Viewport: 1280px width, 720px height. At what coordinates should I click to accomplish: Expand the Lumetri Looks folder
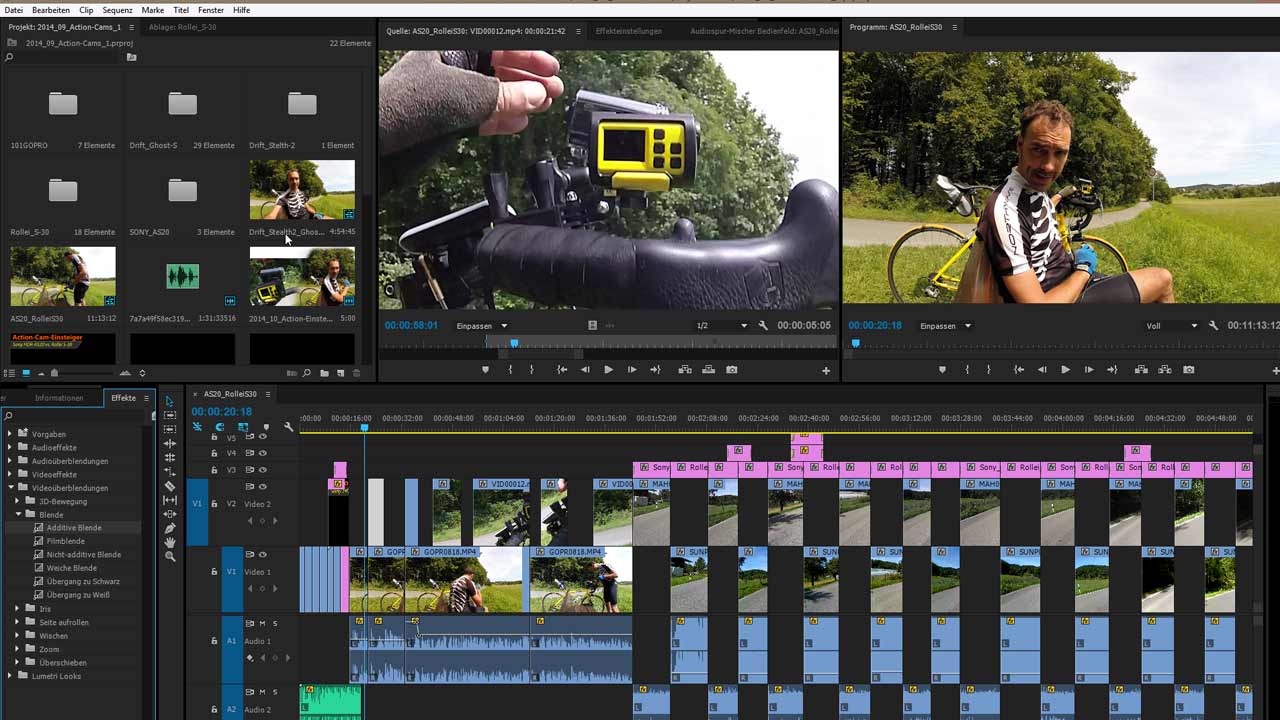(10, 676)
